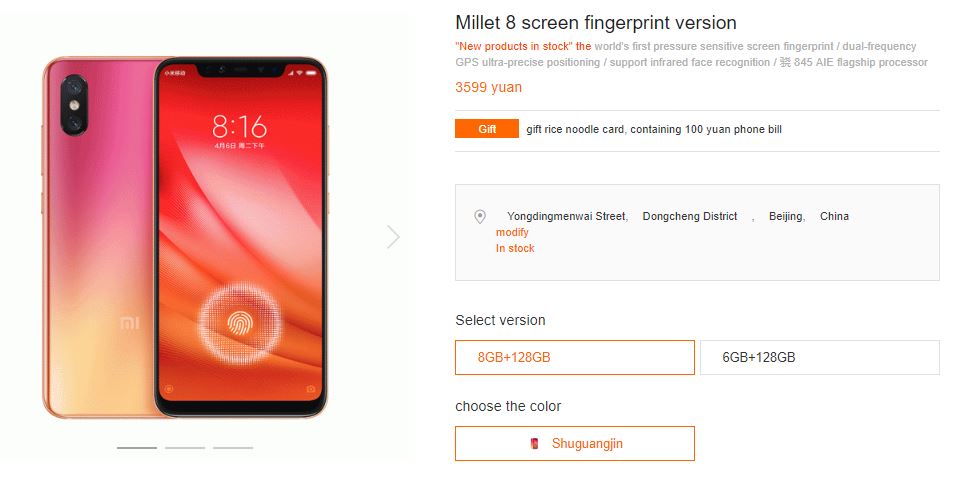Click the dual camera module on phone back
Screen dimensions: 980x477
(74, 104)
